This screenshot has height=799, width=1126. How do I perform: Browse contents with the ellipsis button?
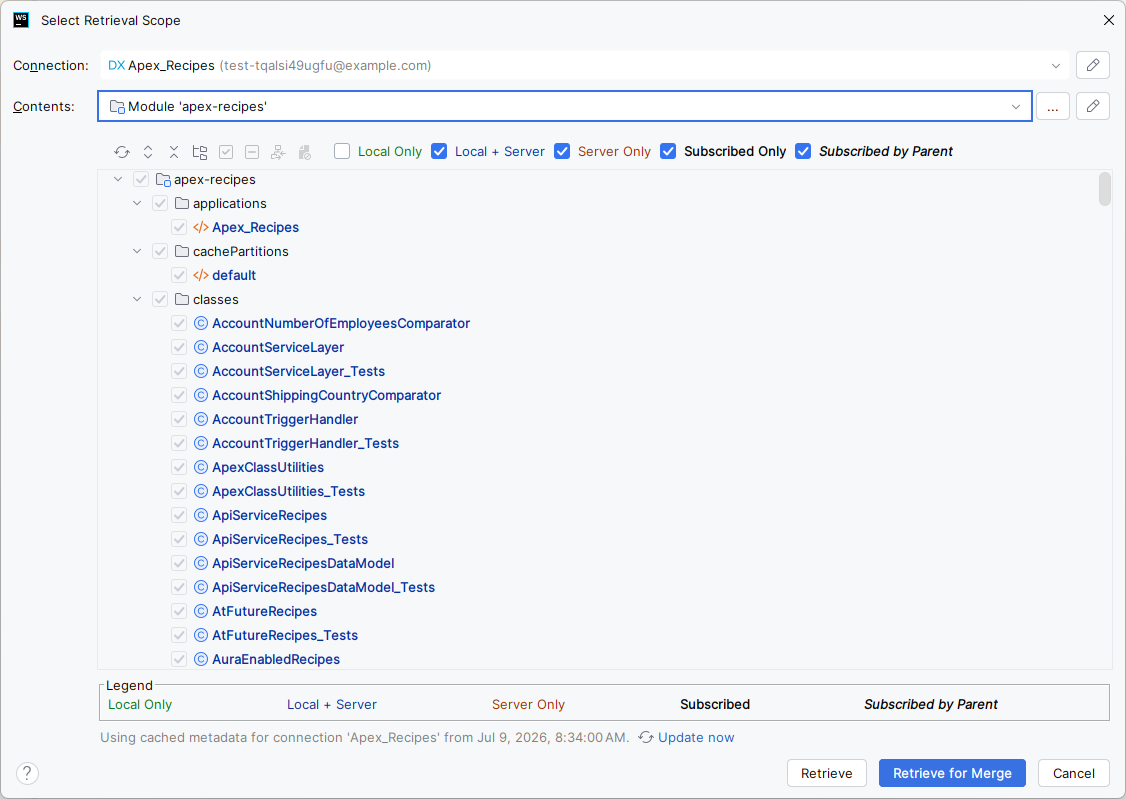1053,106
